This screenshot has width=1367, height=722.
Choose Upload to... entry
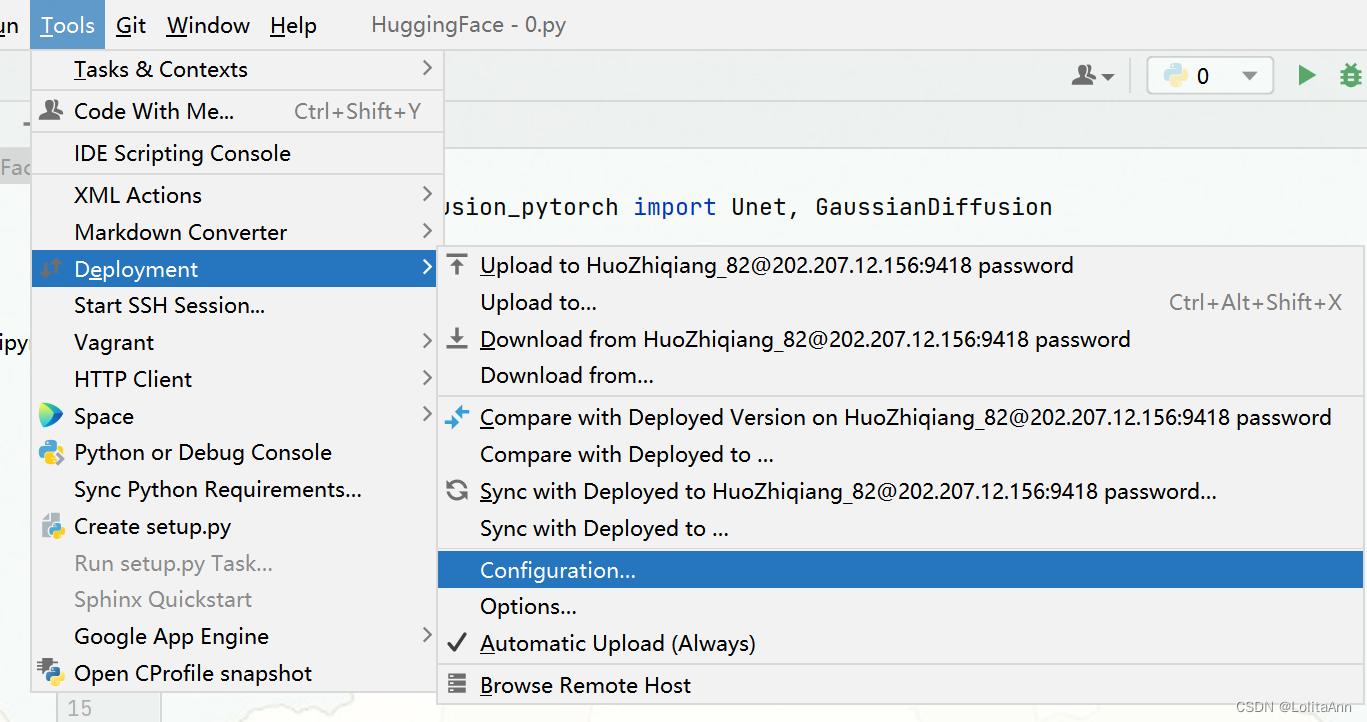(x=900, y=302)
